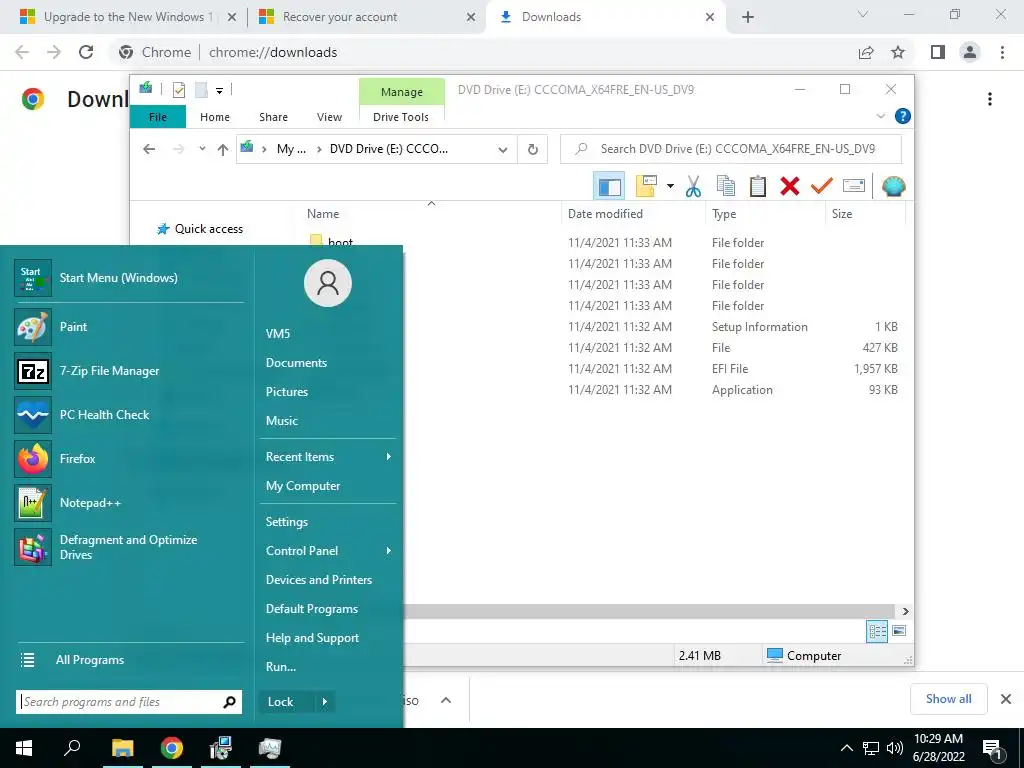The height and width of the screenshot is (768, 1024).
Task: Open Chrome three-dot menu
Action: coord(1002,52)
